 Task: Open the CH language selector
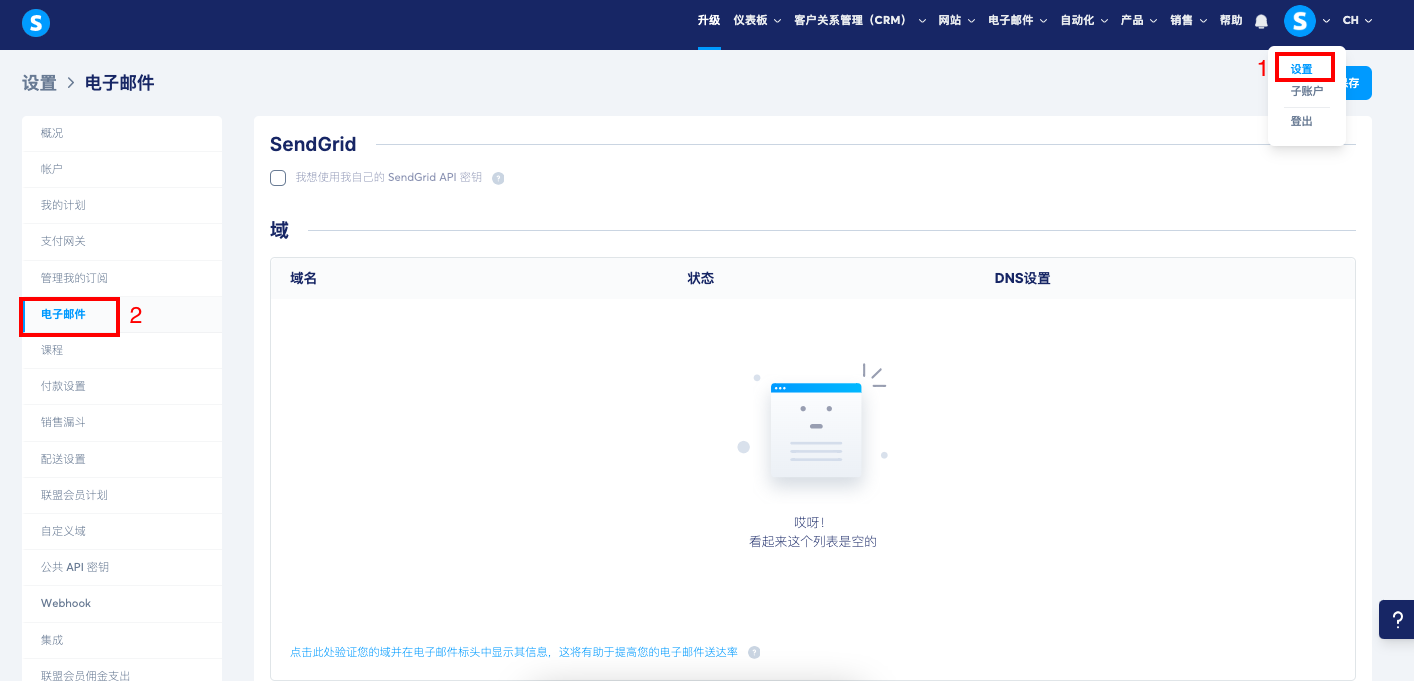coord(1357,20)
